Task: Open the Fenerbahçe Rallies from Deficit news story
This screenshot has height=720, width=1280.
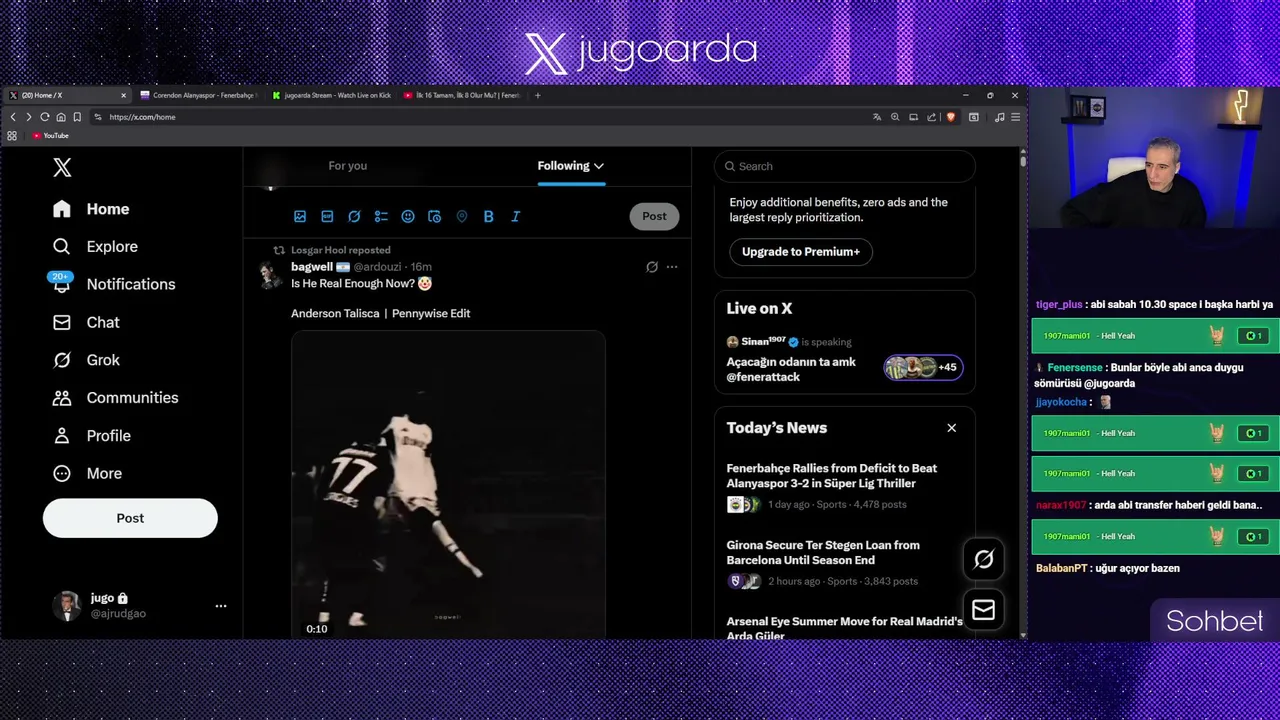Action: click(x=832, y=476)
